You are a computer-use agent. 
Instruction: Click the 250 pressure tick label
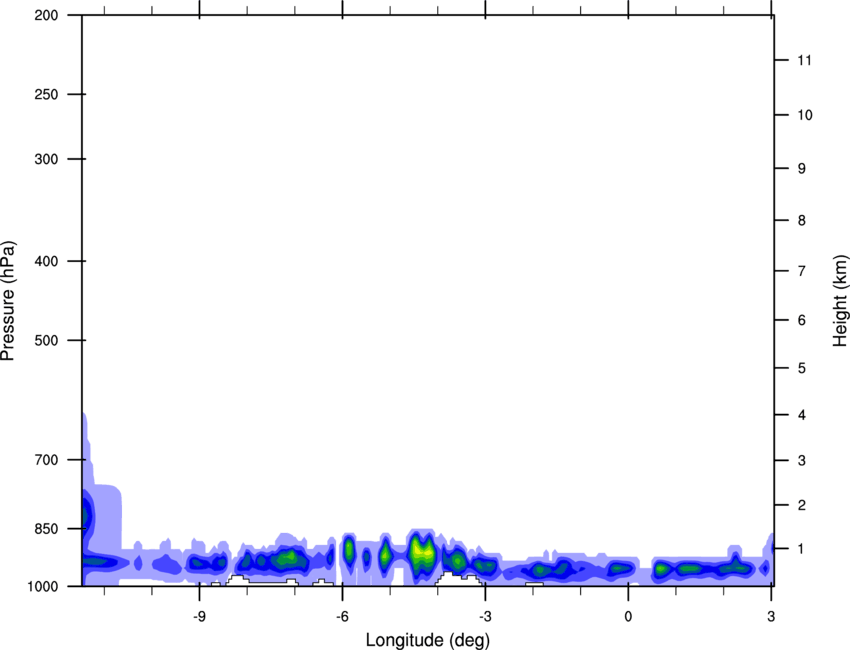tap(46, 94)
